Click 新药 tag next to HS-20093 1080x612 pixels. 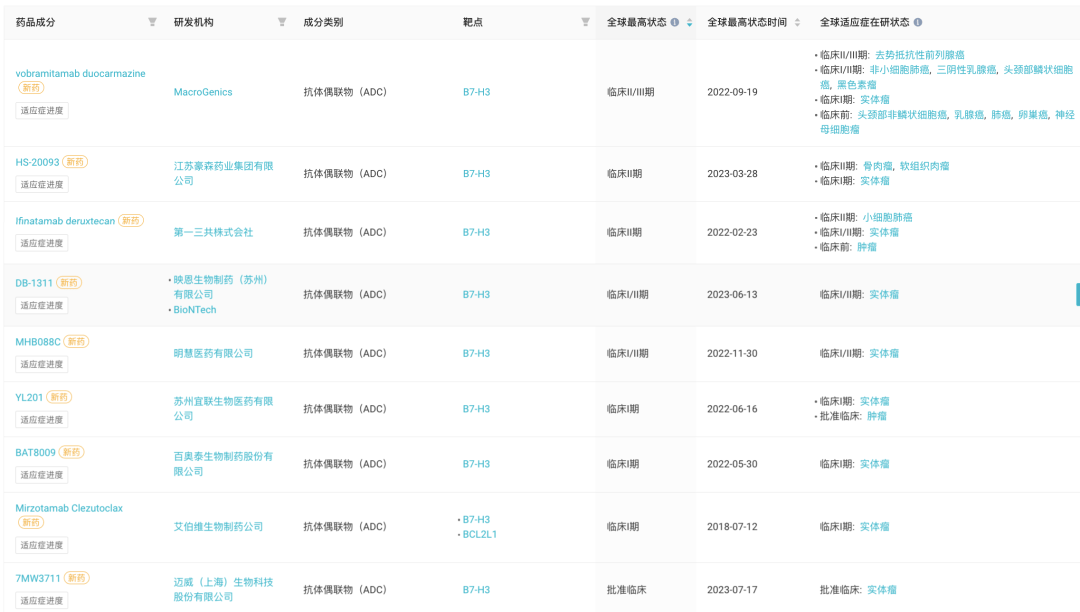75,162
